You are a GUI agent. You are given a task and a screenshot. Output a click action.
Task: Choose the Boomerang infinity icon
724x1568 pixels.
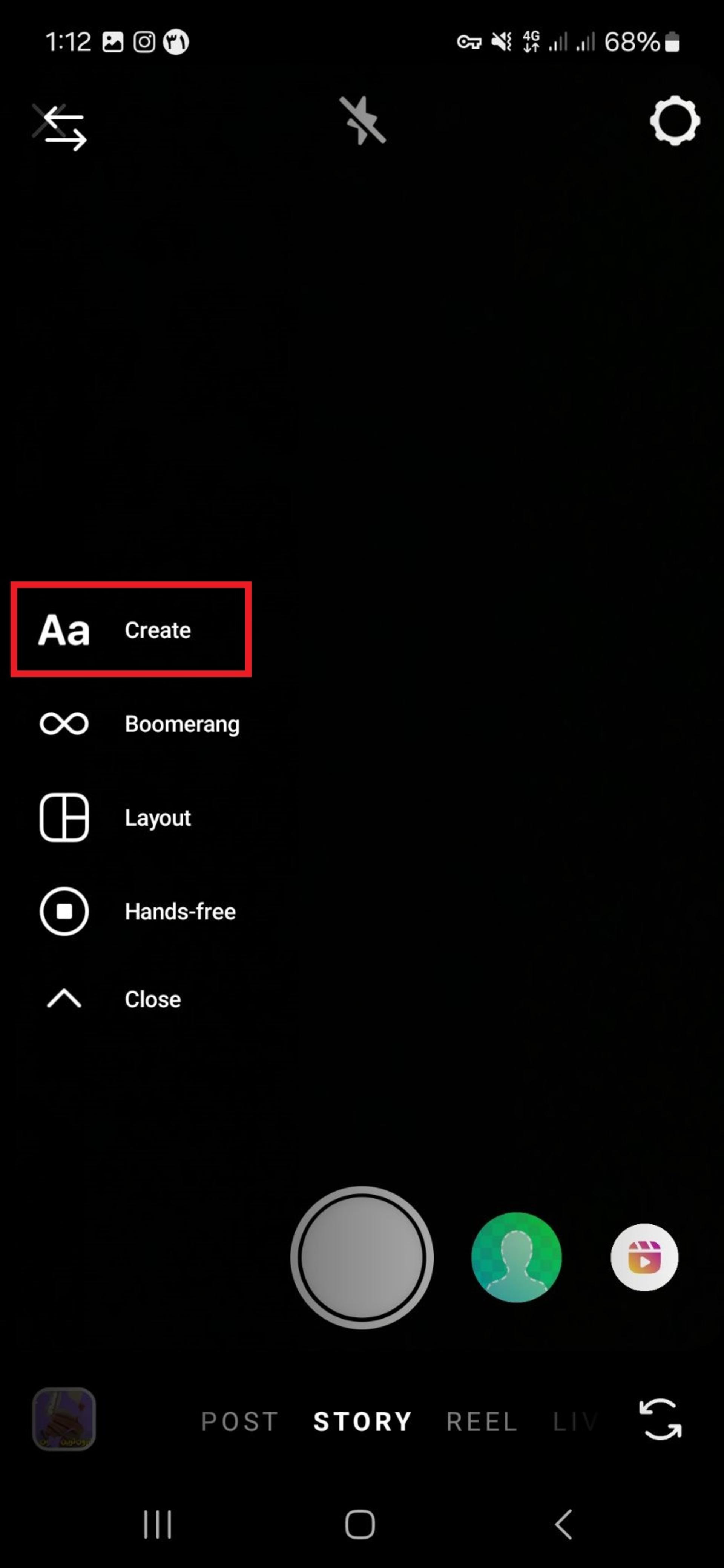64,724
